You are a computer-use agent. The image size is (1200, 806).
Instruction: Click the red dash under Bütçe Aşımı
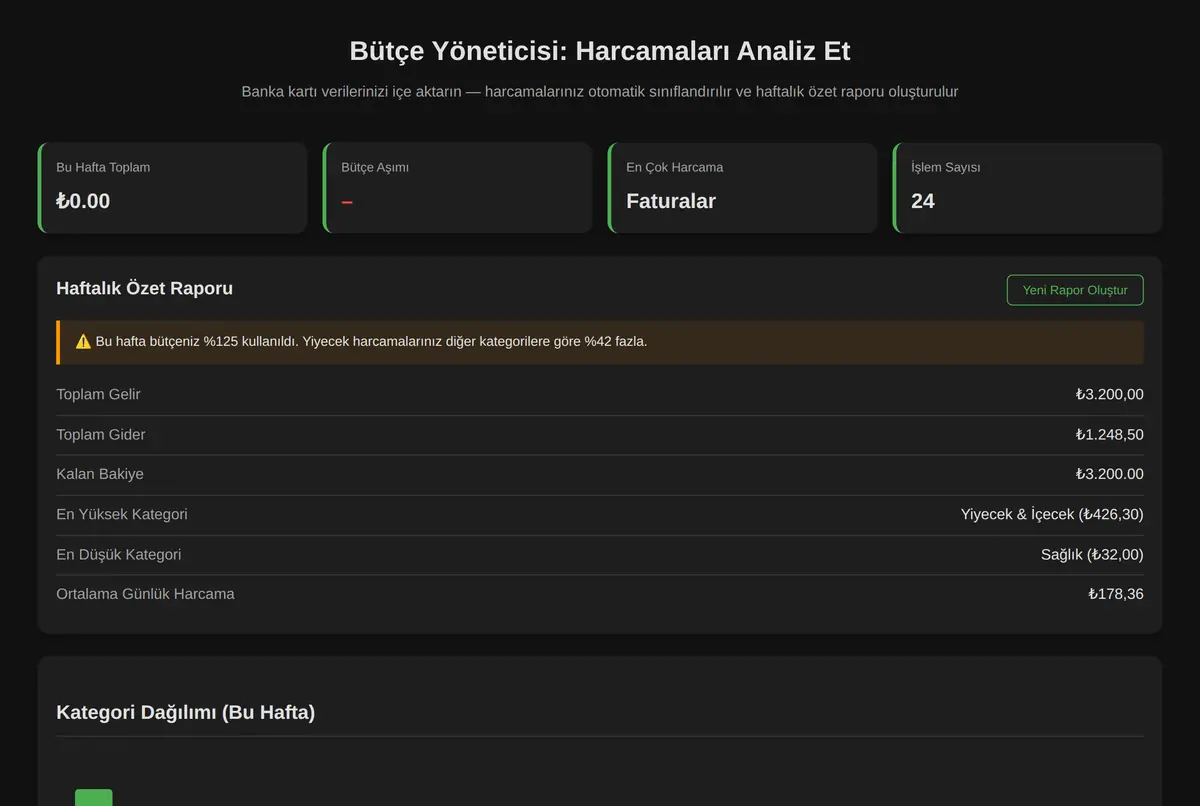coord(347,202)
